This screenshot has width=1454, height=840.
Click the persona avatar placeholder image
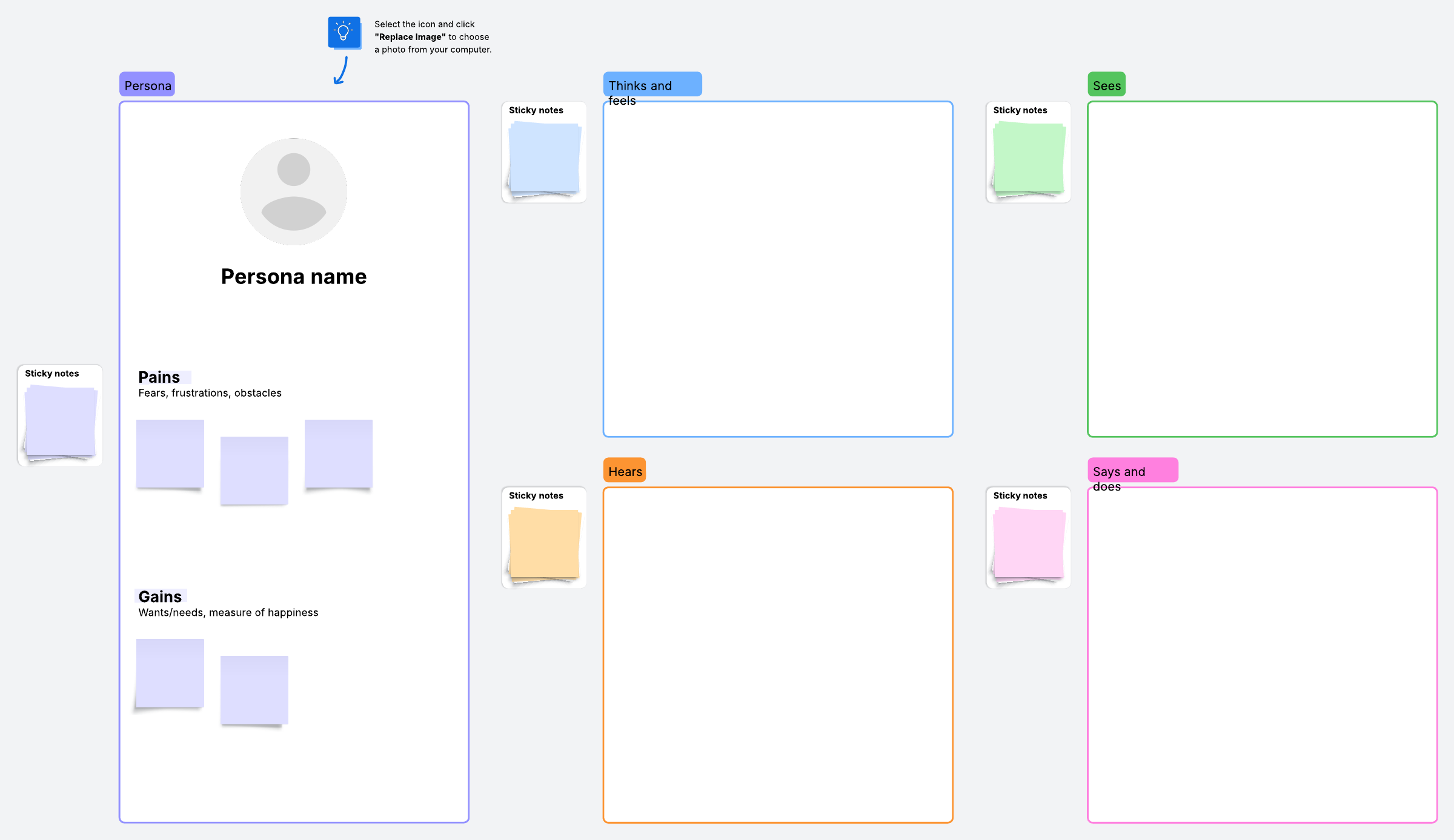(294, 191)
